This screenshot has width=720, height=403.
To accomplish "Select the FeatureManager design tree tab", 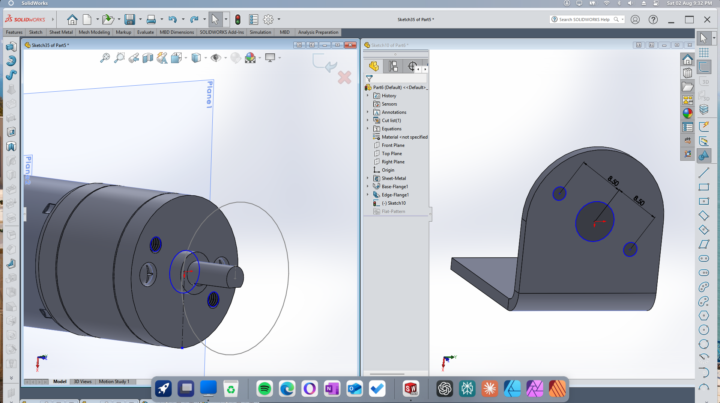I will tap(374, 66).
